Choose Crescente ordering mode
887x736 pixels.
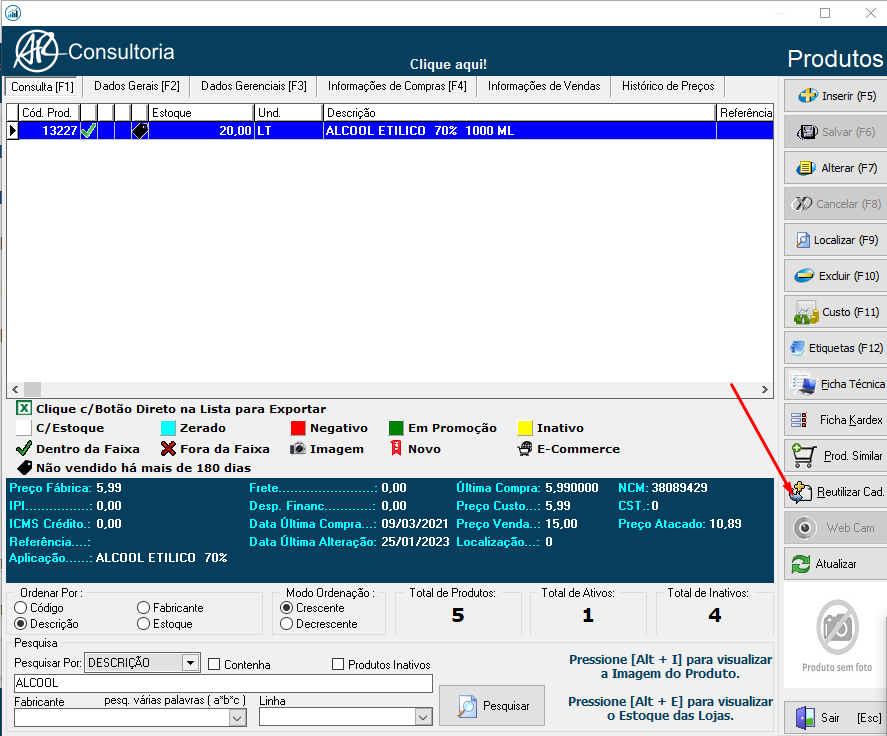point(287,608)
